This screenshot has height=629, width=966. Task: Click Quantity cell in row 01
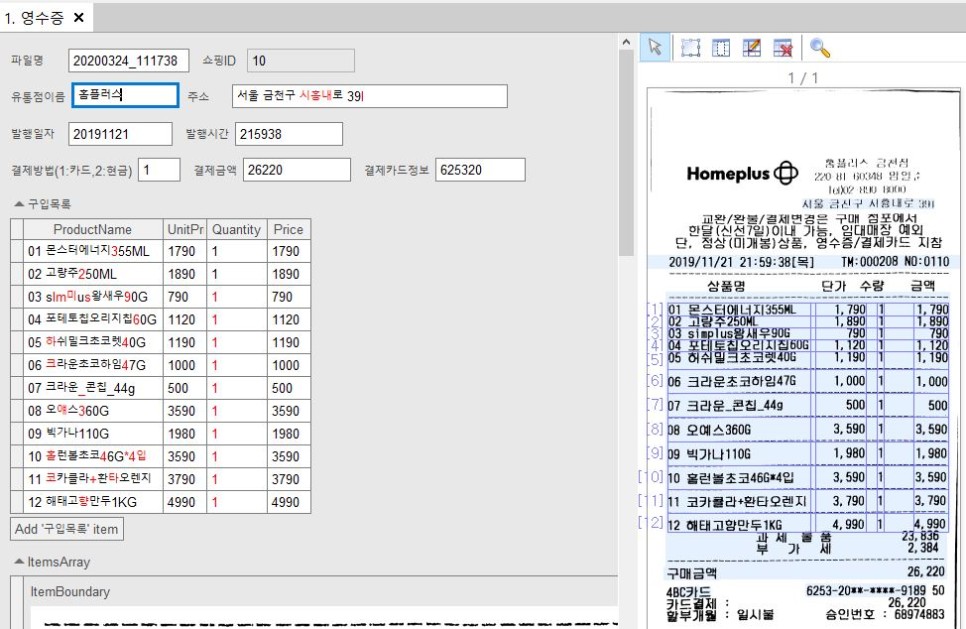click(237, 251)
